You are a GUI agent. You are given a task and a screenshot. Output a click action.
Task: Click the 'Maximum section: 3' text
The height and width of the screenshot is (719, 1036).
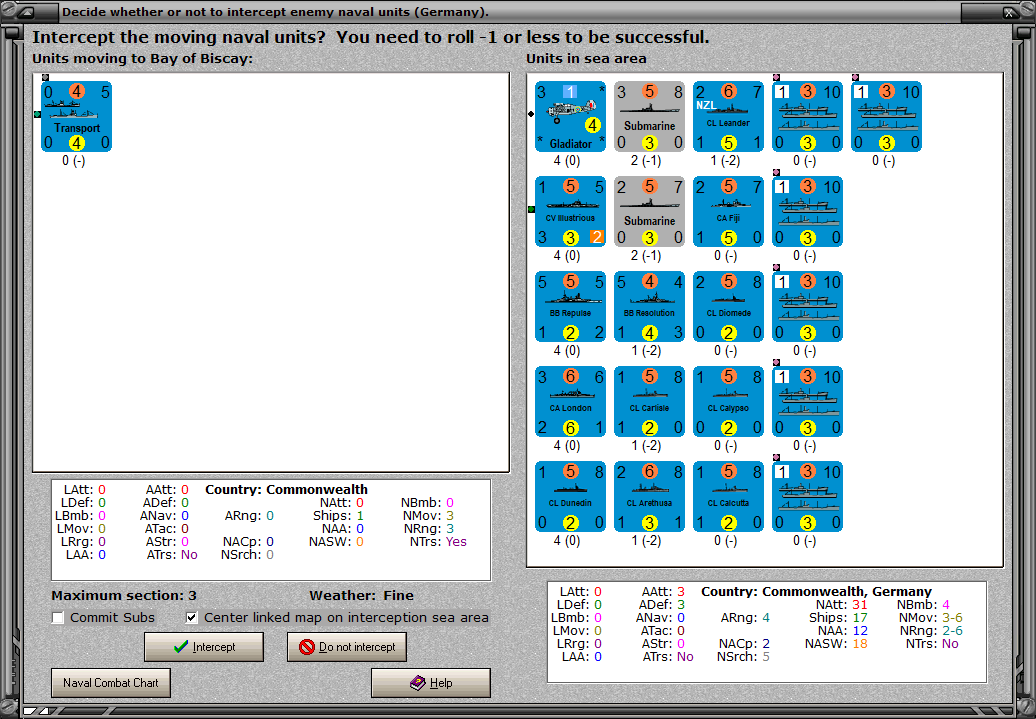(x=124, y=595)
